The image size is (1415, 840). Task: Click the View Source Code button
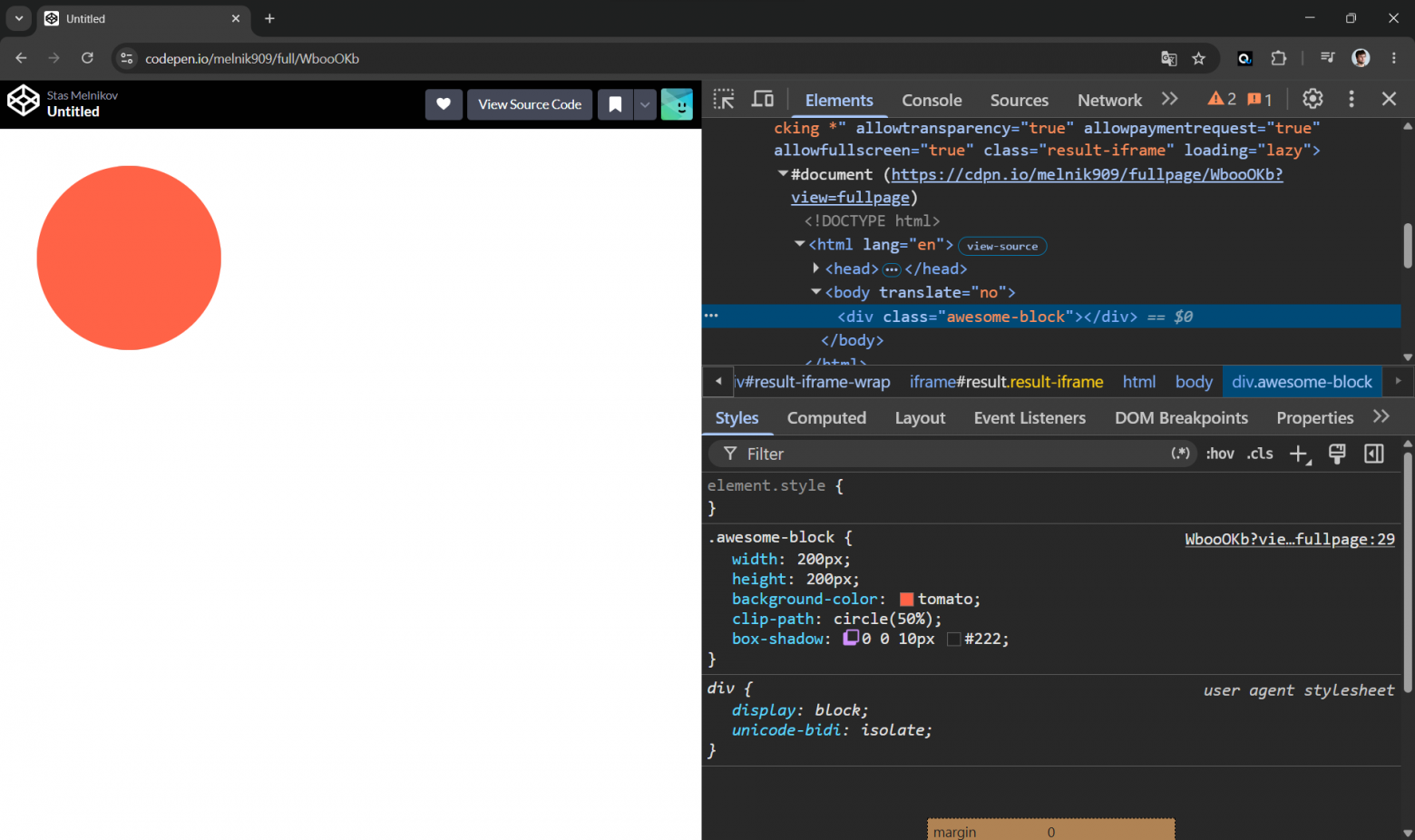(530, 104)
